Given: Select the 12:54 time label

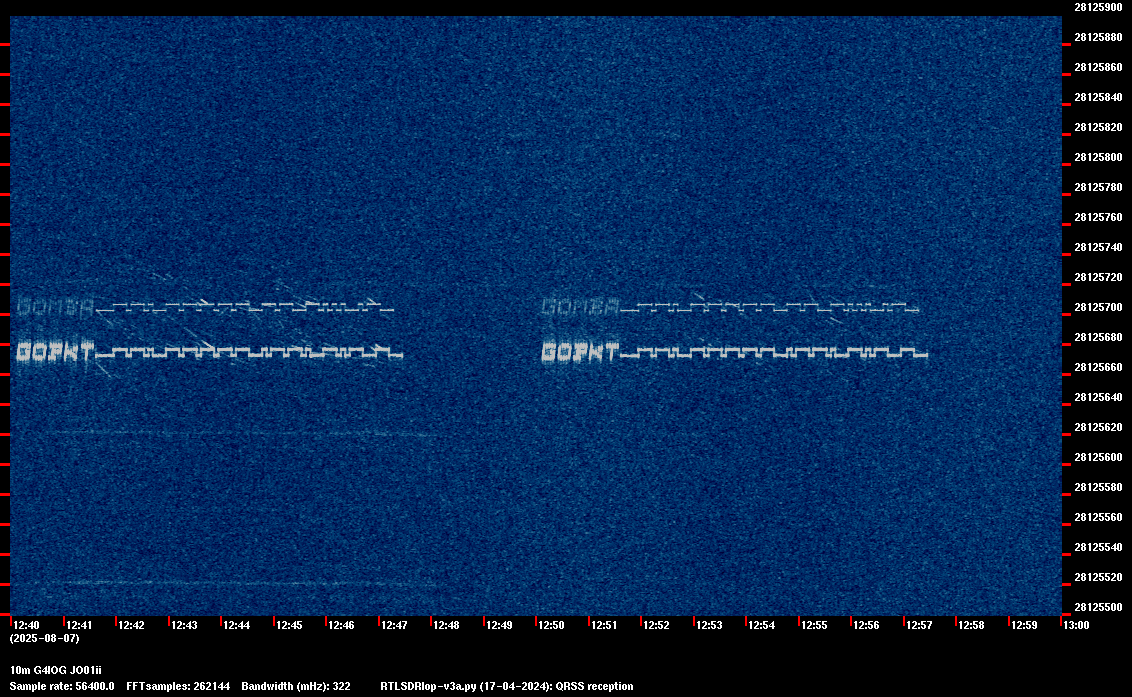Looking at the screenshot, I should click(x=762, y=625).
